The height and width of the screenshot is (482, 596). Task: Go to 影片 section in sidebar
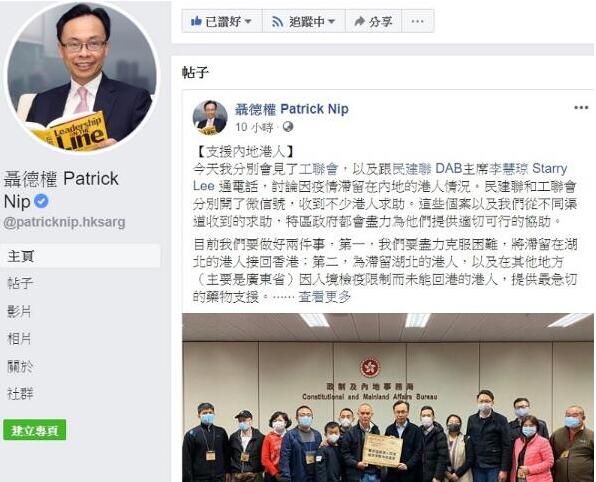pos(19,311)
